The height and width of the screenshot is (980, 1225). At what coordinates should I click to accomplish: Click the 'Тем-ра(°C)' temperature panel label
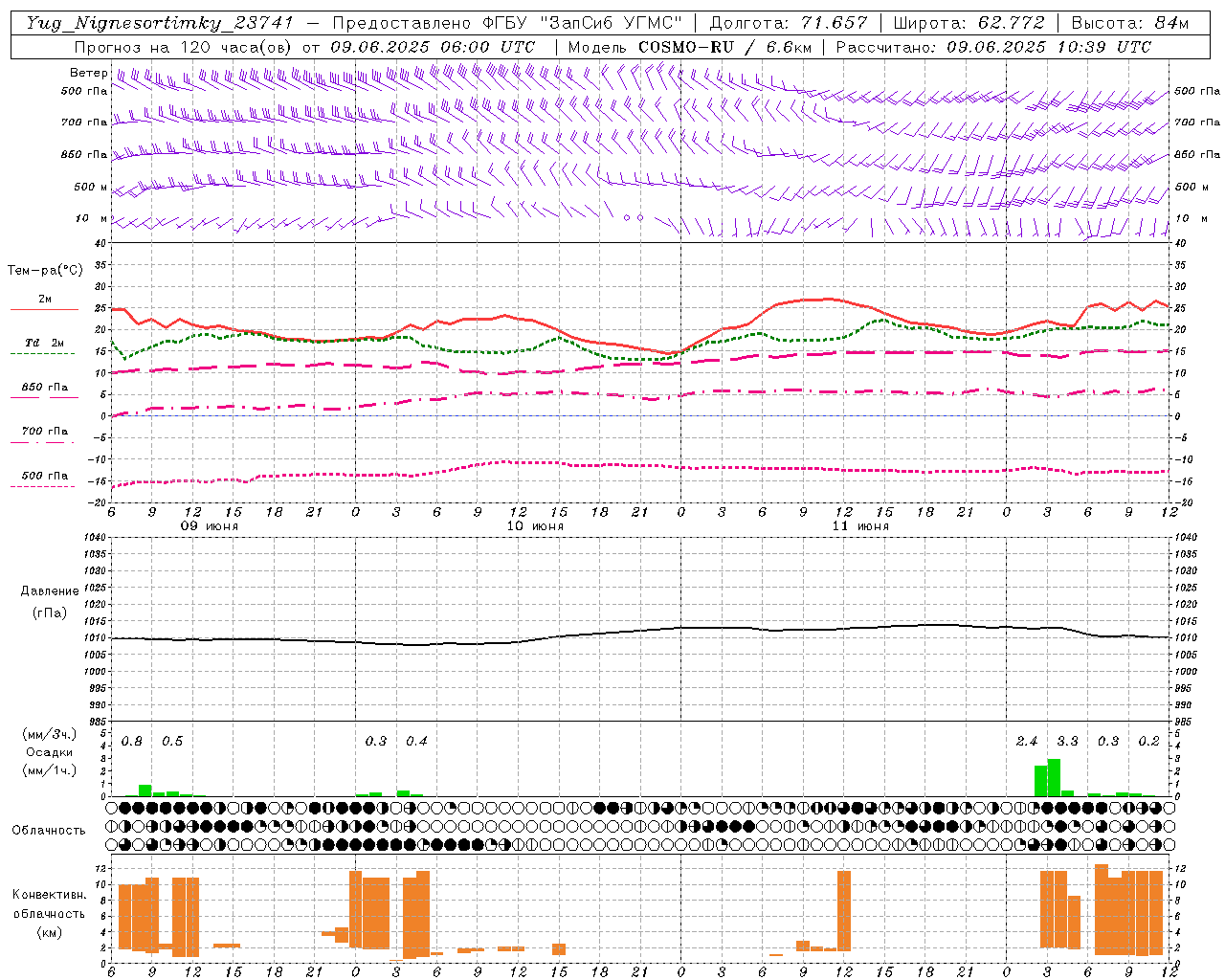45,271
